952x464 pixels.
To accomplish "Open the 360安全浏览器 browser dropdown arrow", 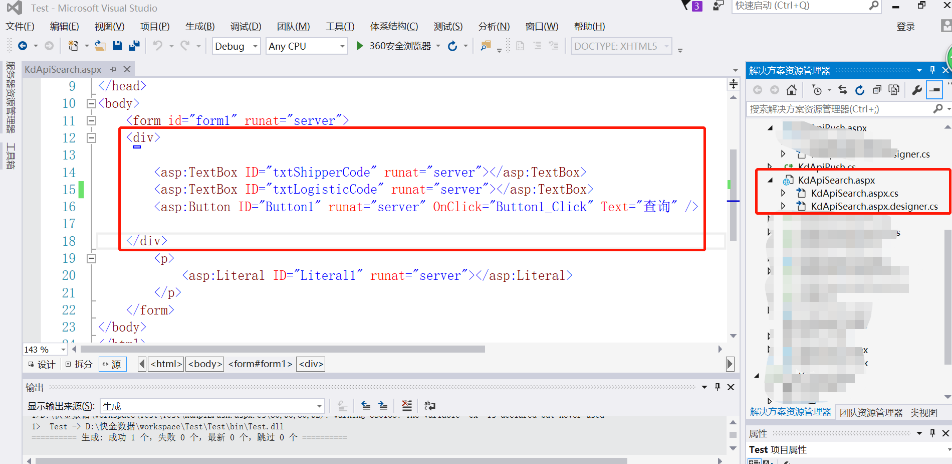I will tap(438, 46).
